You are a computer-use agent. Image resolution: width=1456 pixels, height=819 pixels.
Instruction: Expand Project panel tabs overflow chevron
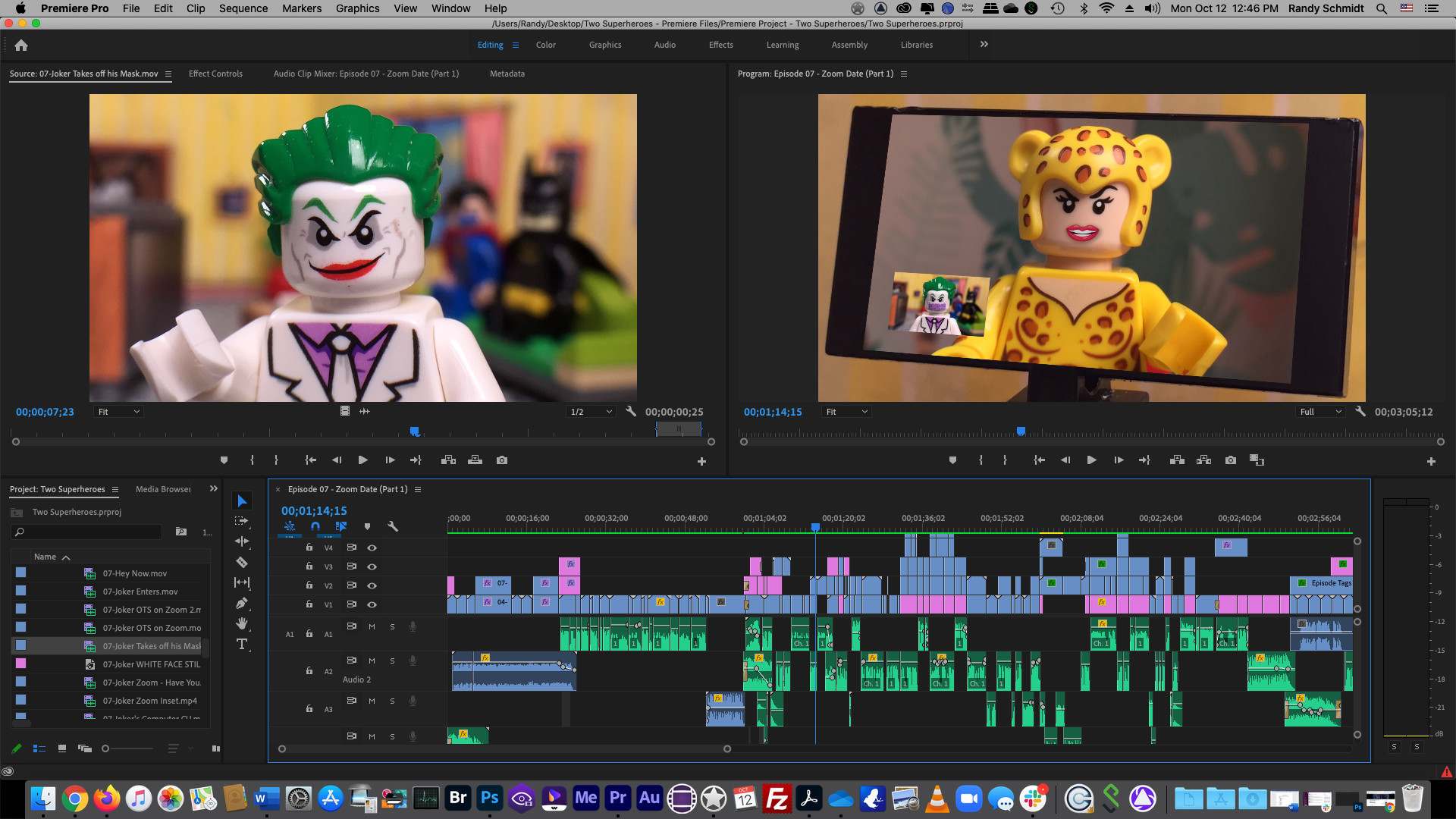214,489
